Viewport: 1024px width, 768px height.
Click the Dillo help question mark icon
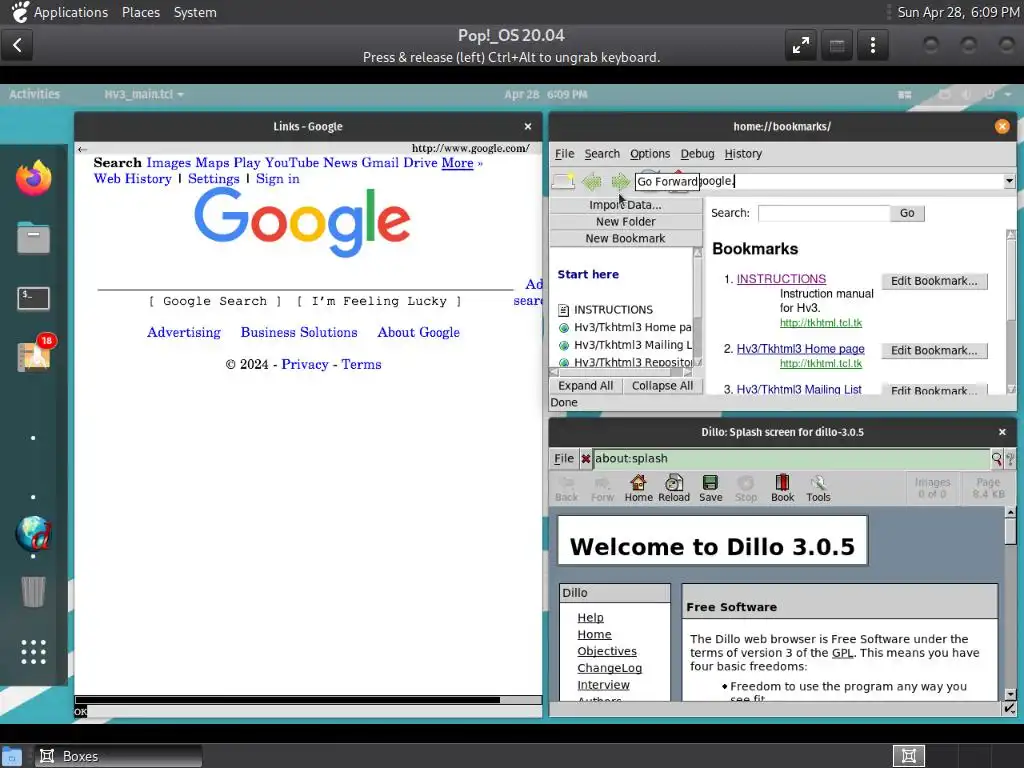pyautogui.click(x=1010, y=458)
